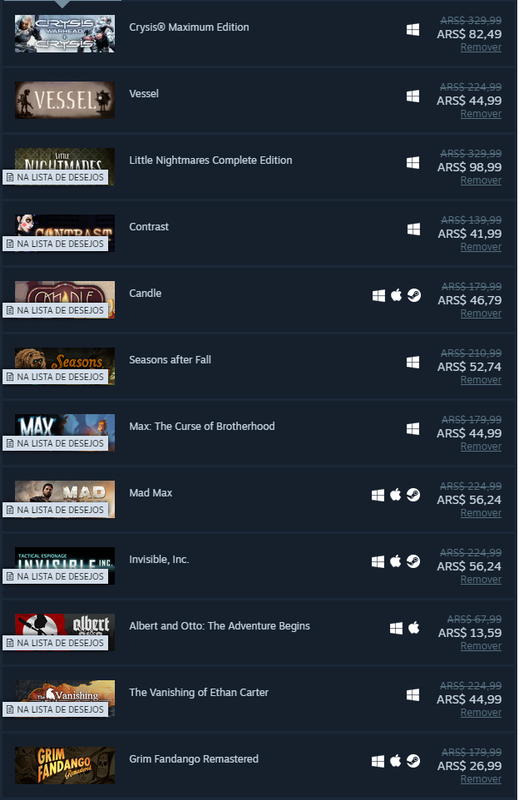Open The Vanishing of Ethan Carter title
The width and height of the screenshot is (524, 800).
[198, 692]
